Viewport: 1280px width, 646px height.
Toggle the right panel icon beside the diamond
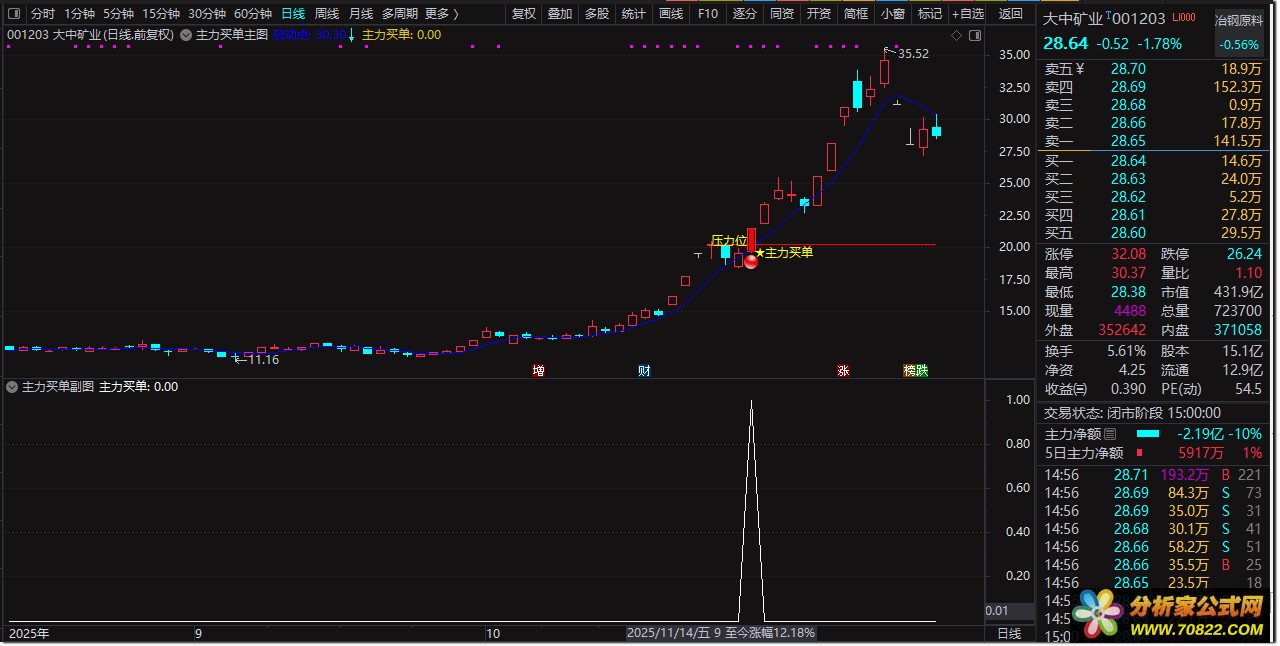pyautogui.click(x=976, y=35)
